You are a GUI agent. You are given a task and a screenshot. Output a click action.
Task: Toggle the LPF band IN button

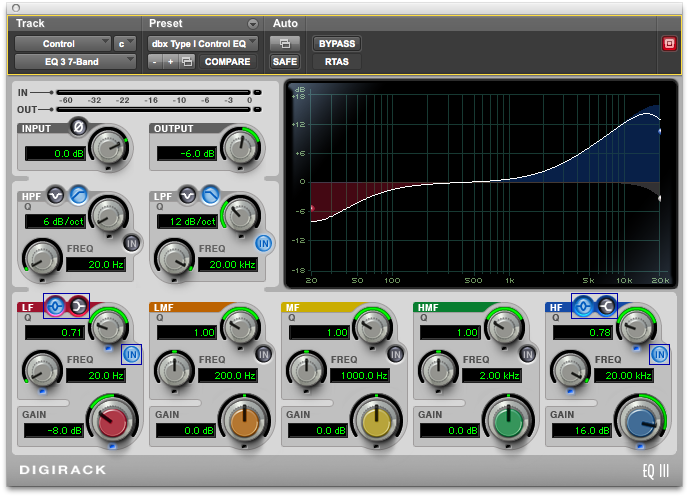[264, 243]
